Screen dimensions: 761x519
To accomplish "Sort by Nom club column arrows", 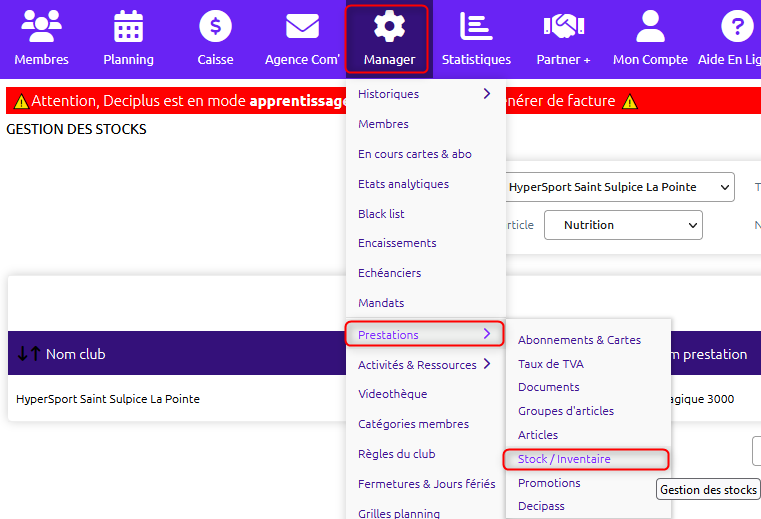I will pyautogui.click(x=28, y=354).
